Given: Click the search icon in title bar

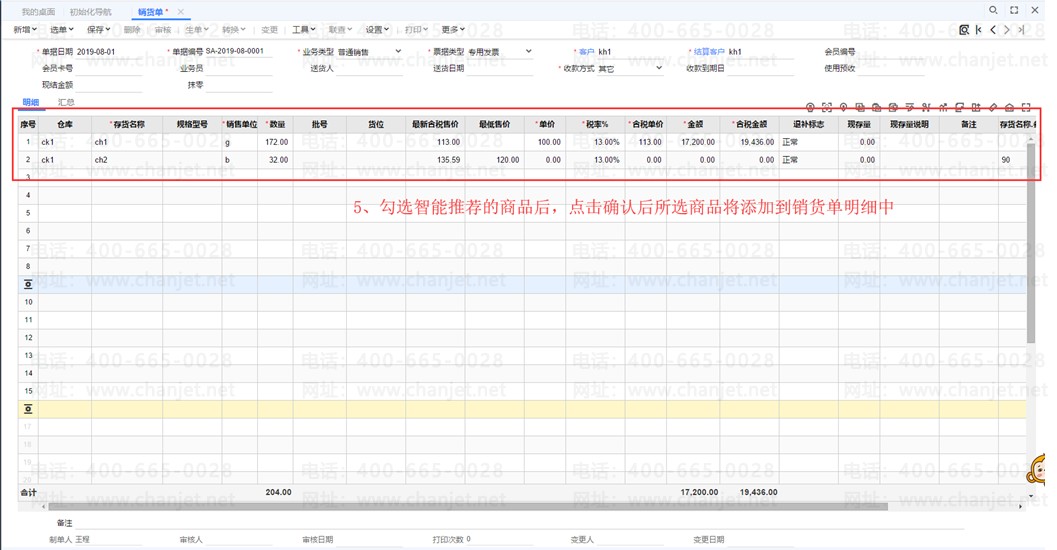Looking at the screenshot, I should click(992, 10).
